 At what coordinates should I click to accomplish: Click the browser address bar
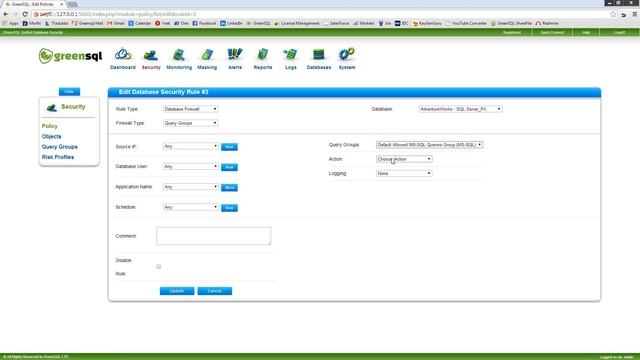pos(318,14)
